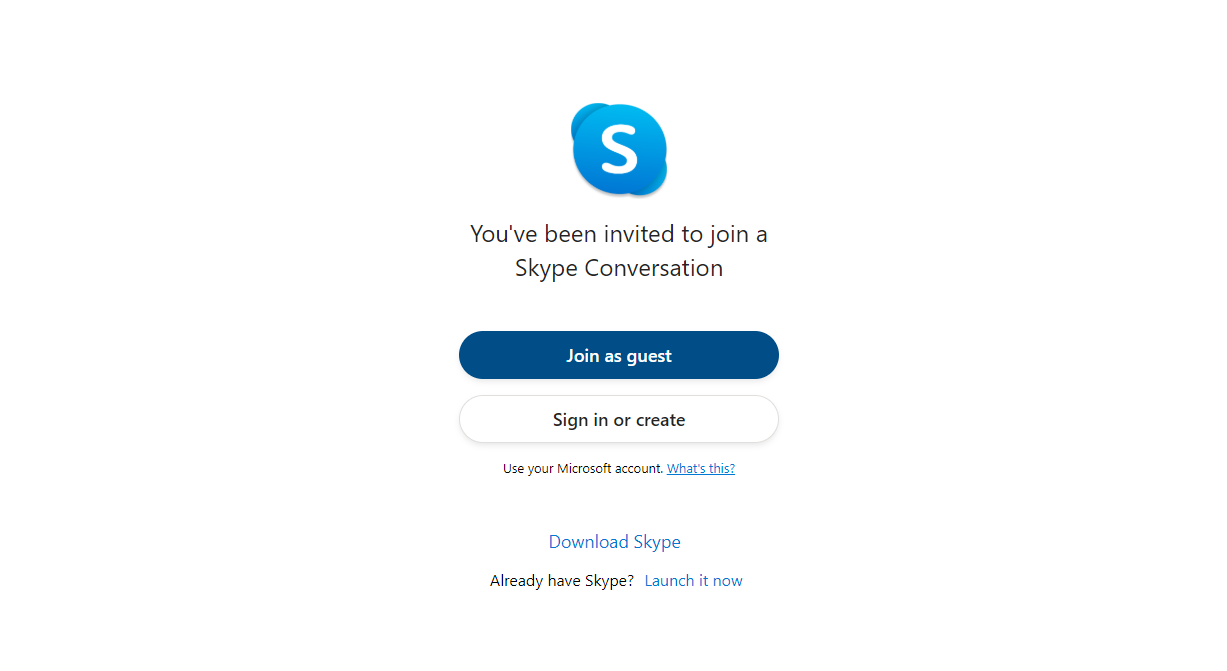The height and width of the screenshot is (671, 1227).
Task: Sign in with a Microsoft account
Action: pyautogui.click(x=618, y=420)
